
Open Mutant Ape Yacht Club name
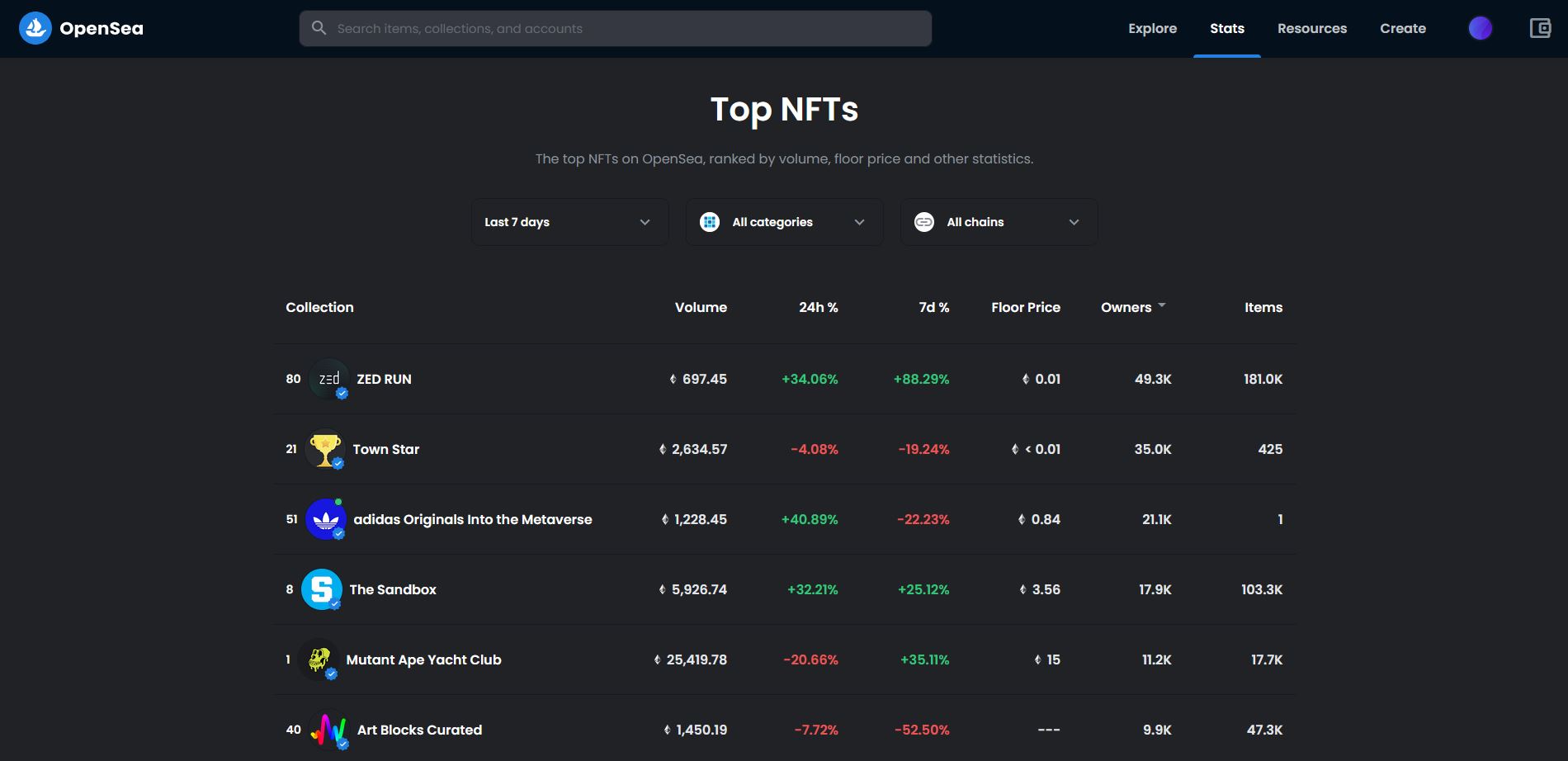point(424,659)
